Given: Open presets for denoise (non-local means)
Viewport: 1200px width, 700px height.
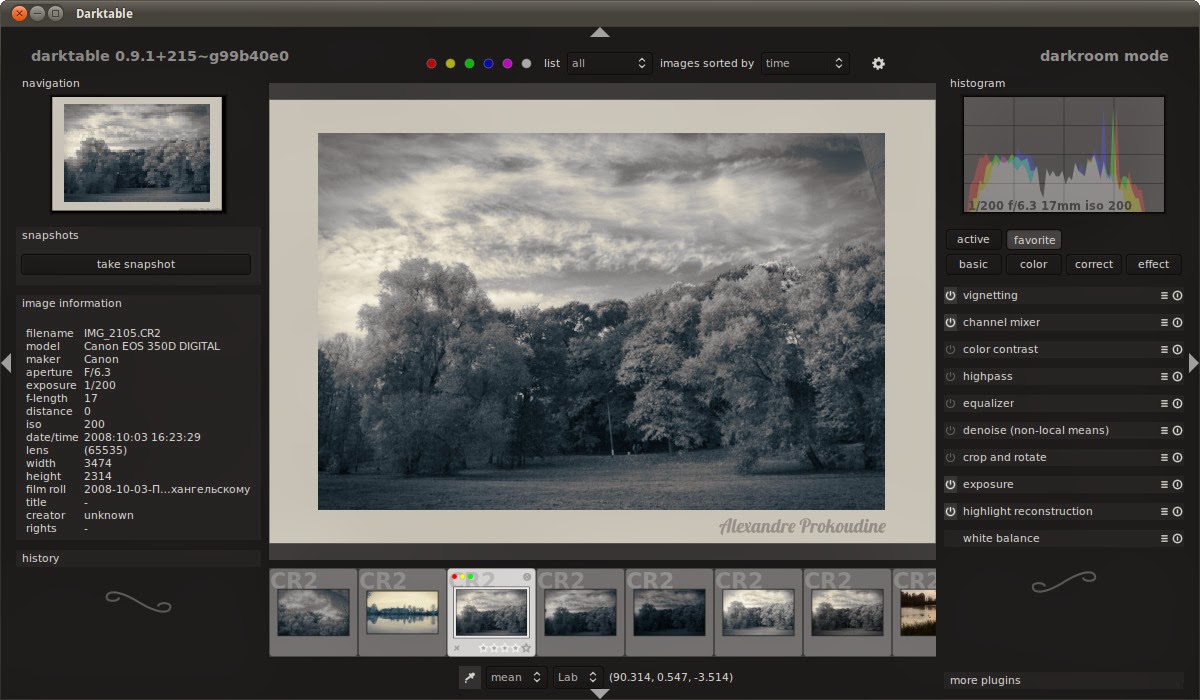Looking at the screenshot, I should [1165, 430].
